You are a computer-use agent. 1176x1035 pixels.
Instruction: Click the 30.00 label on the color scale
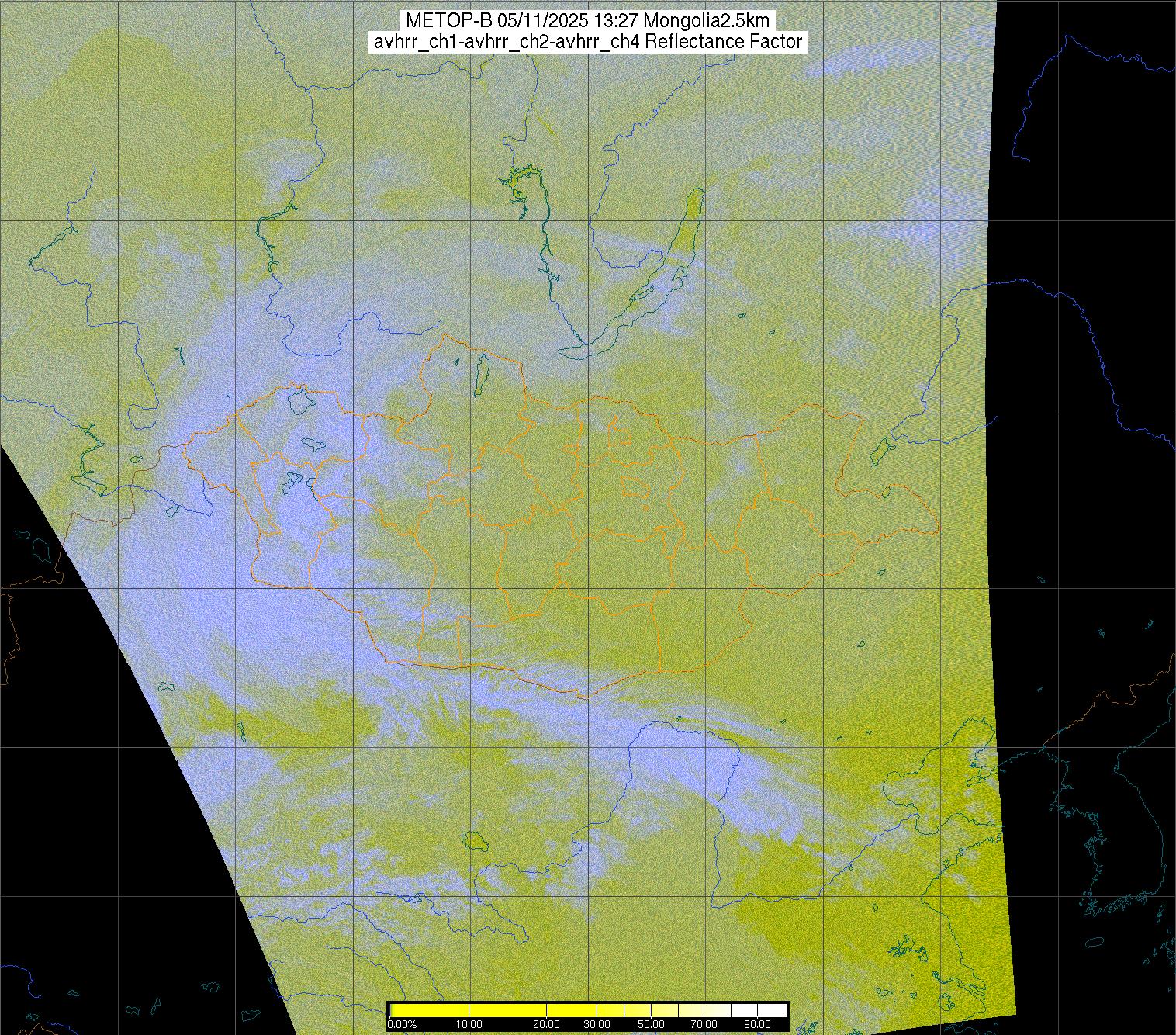tap(597, 1024)
